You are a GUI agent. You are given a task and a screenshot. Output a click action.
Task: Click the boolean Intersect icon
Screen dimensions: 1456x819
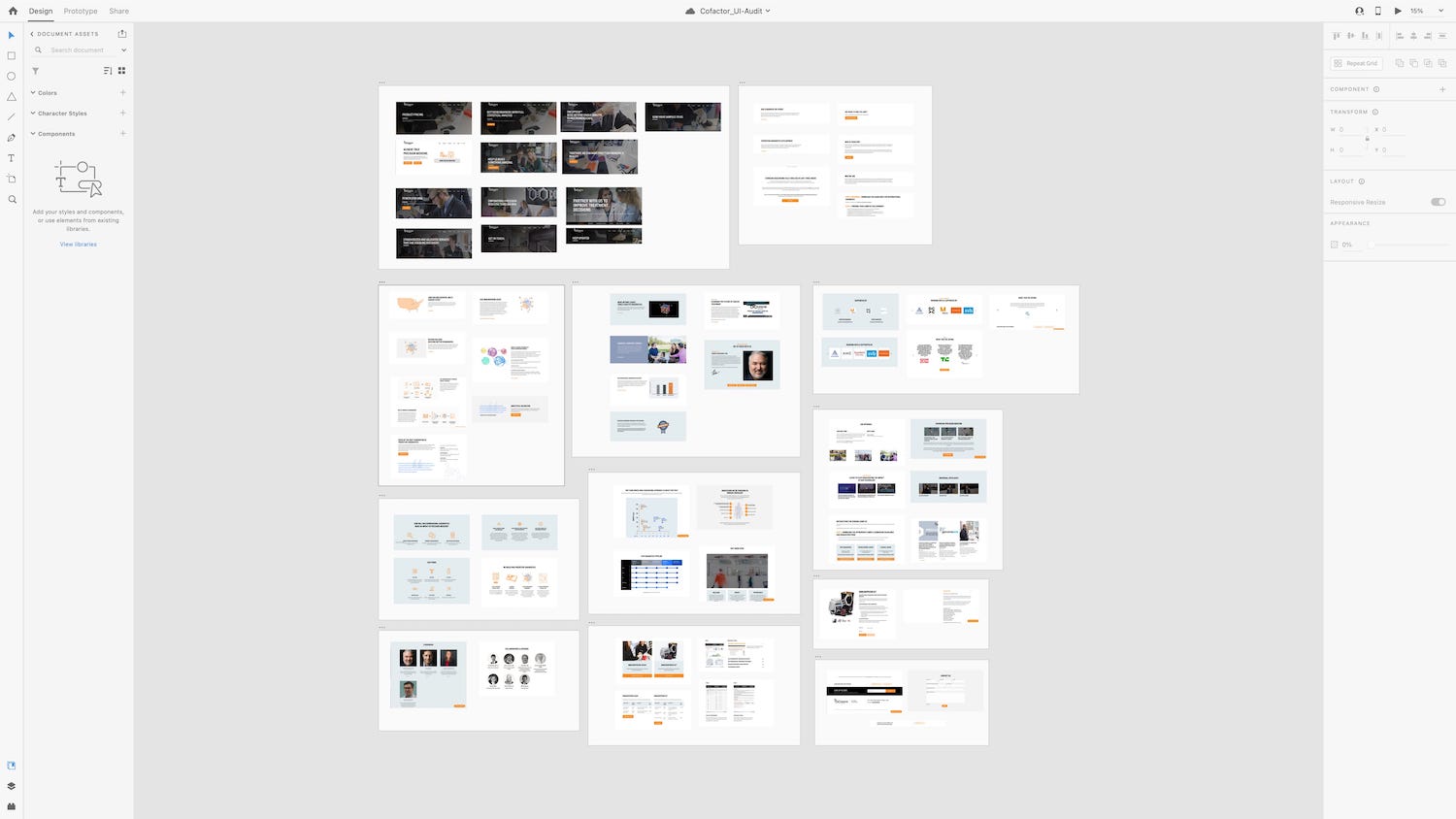click(x=1428, y=63)
